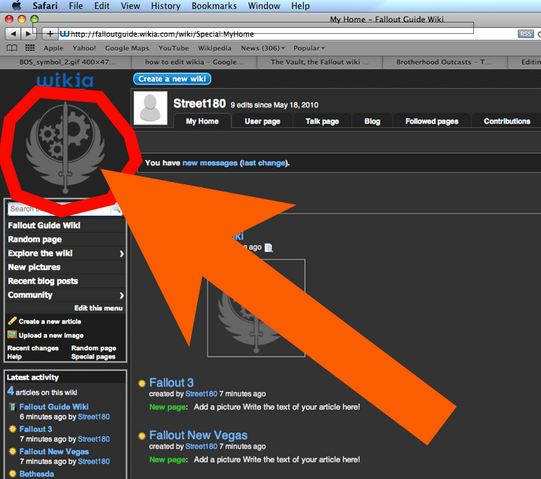Open the Edit menu

(102, 6)
